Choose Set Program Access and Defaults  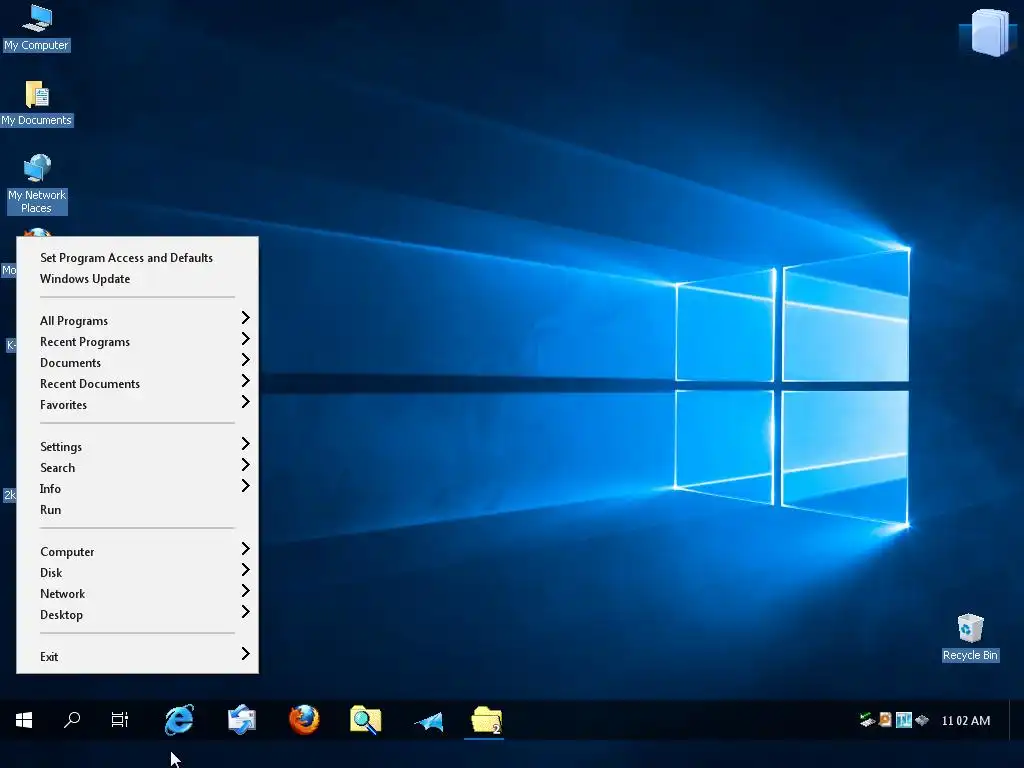pos(126,258)
